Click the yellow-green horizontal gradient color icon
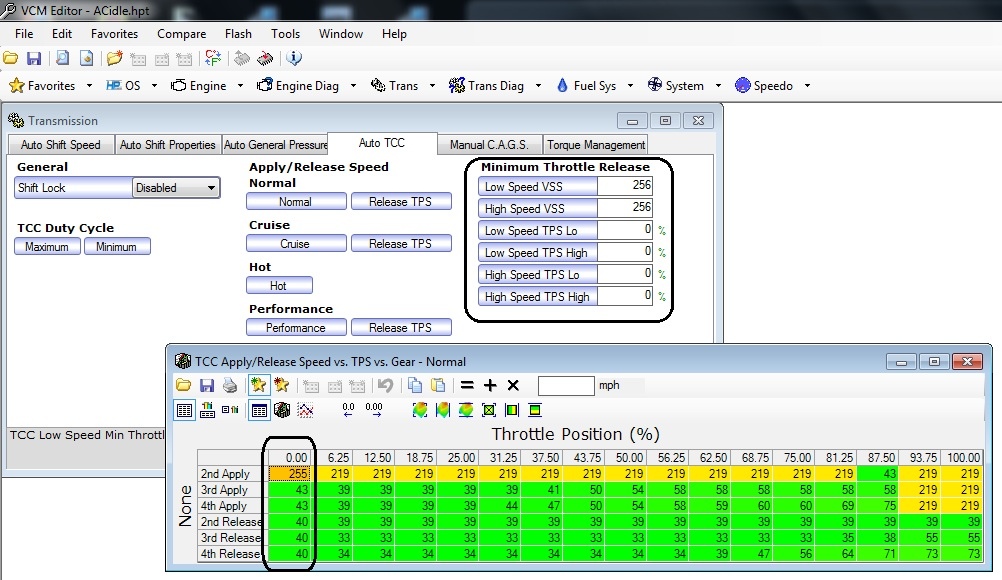 coord(512,410)
